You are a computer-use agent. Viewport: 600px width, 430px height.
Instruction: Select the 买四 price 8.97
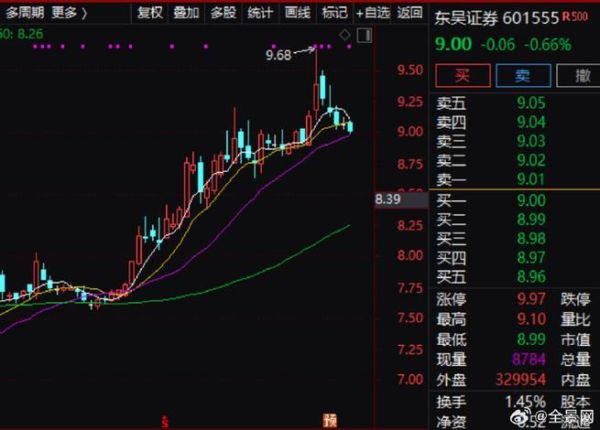click(x=531, y=257)
